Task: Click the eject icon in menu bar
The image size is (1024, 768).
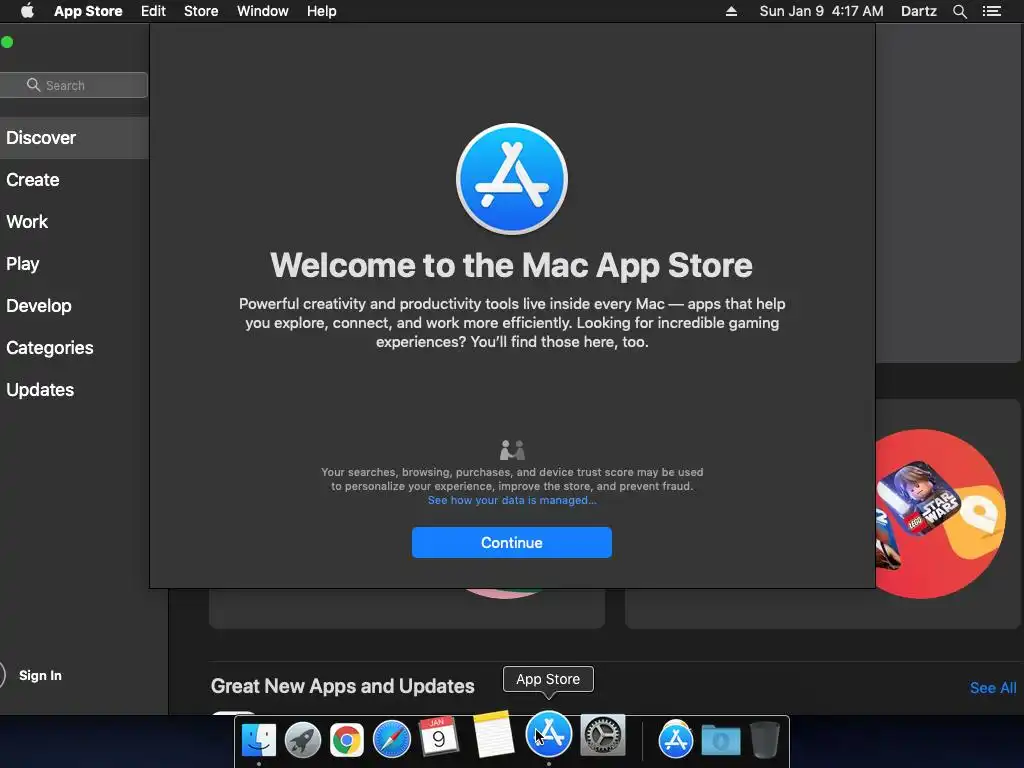Action: pyautogui.click(x=731, y=11)
